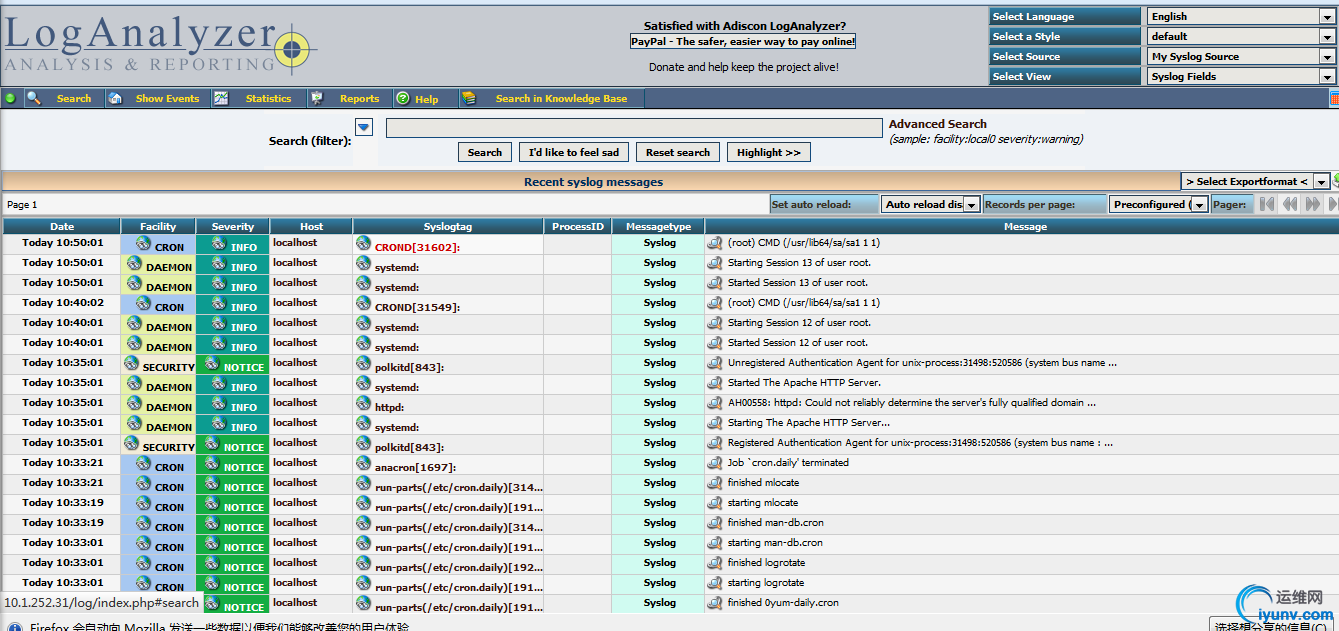
Task: Click the PayPal donate button
Action: coord(743,42)
